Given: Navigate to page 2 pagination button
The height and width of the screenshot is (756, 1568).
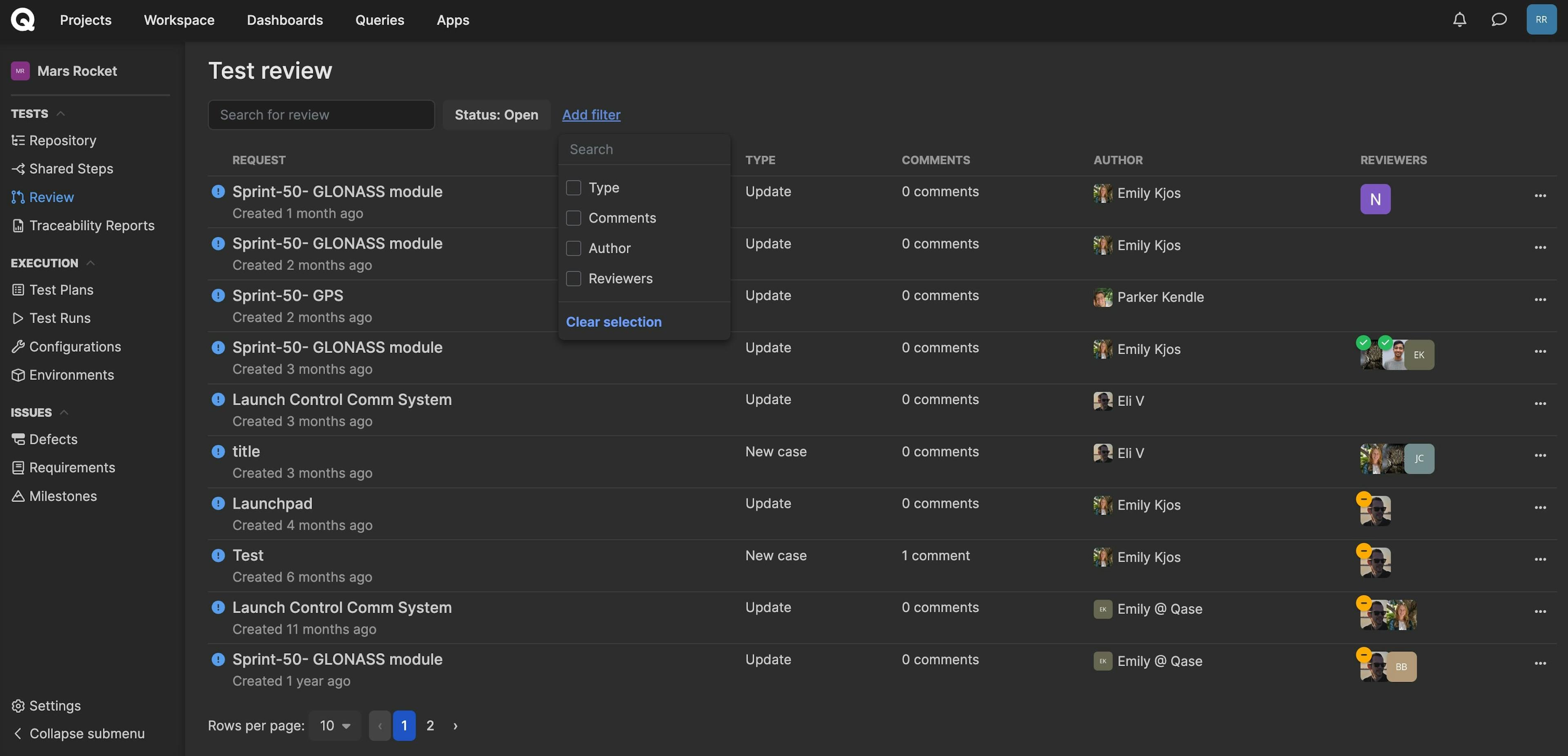Looking at the screenshot, I should pos(430,725).
